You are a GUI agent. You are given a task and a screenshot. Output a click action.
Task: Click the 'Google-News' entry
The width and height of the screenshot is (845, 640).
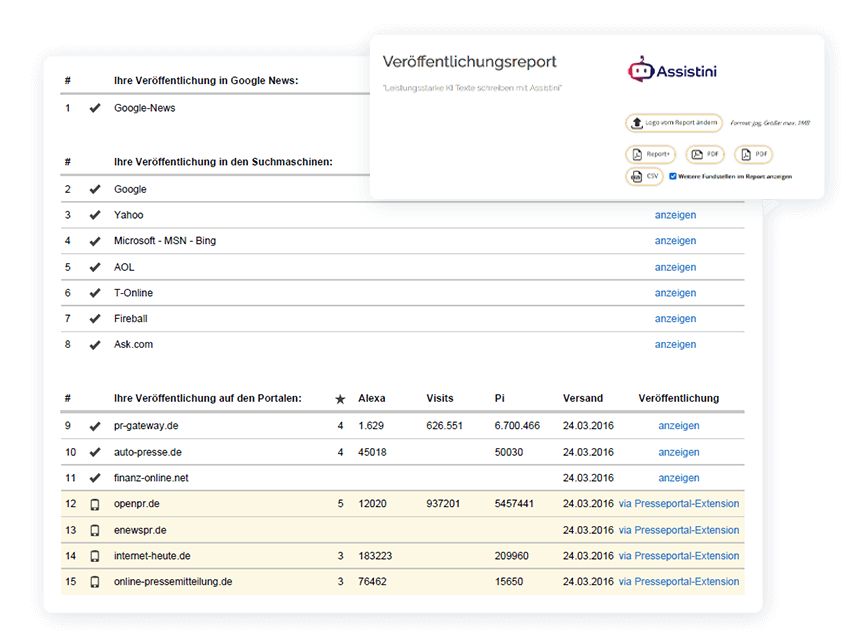[144, 108]
